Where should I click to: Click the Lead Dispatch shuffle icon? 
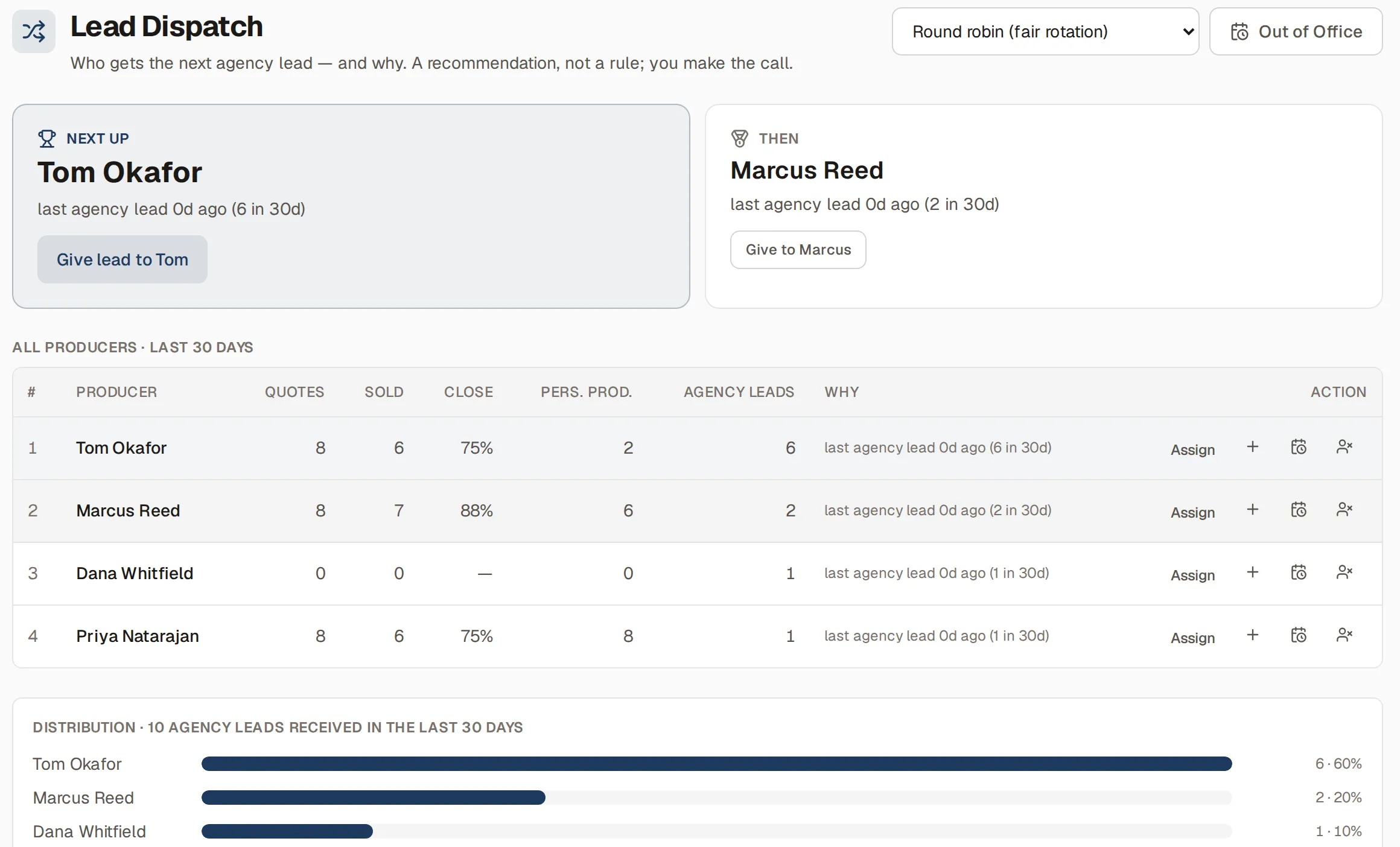pos(34,31)
